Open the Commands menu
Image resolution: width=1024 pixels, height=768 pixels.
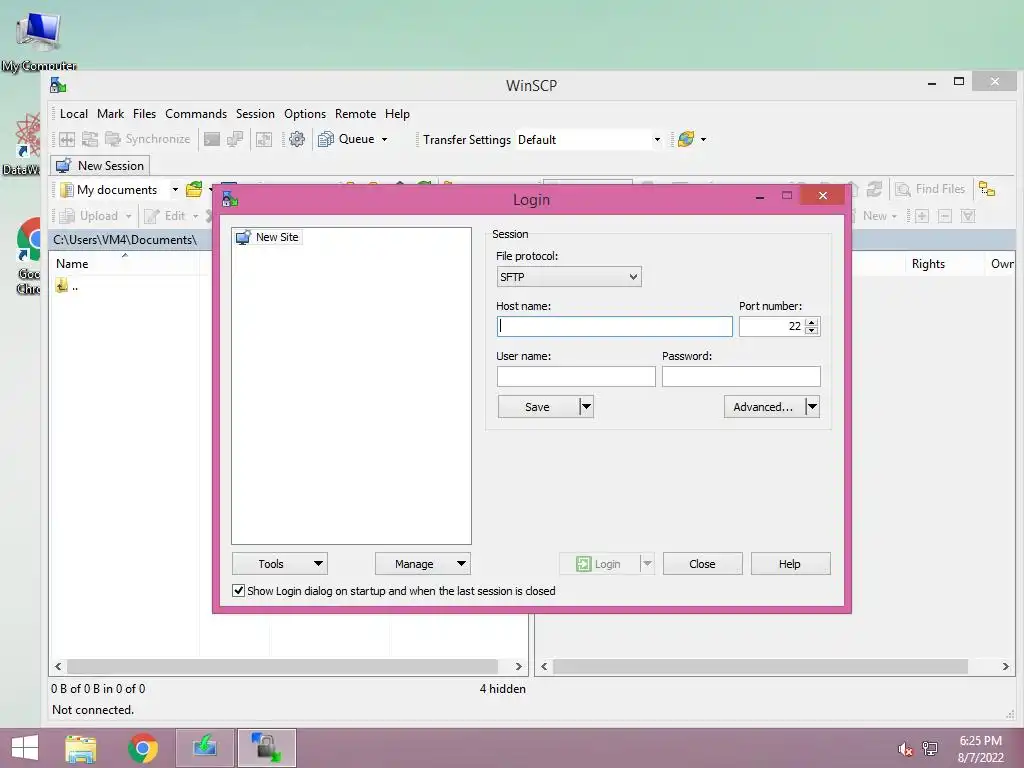point(196,114)
